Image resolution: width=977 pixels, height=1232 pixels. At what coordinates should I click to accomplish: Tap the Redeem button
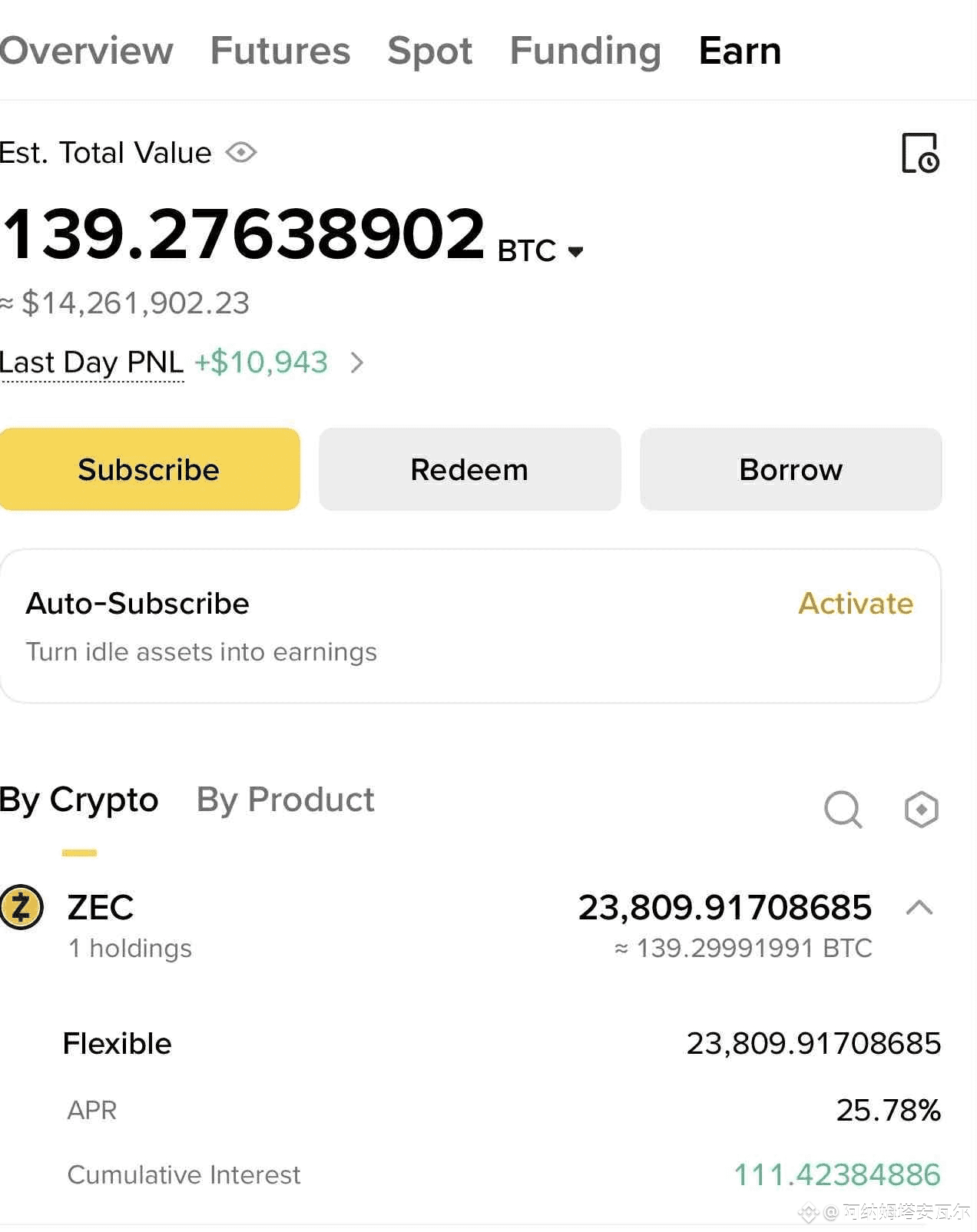point(469,469)
